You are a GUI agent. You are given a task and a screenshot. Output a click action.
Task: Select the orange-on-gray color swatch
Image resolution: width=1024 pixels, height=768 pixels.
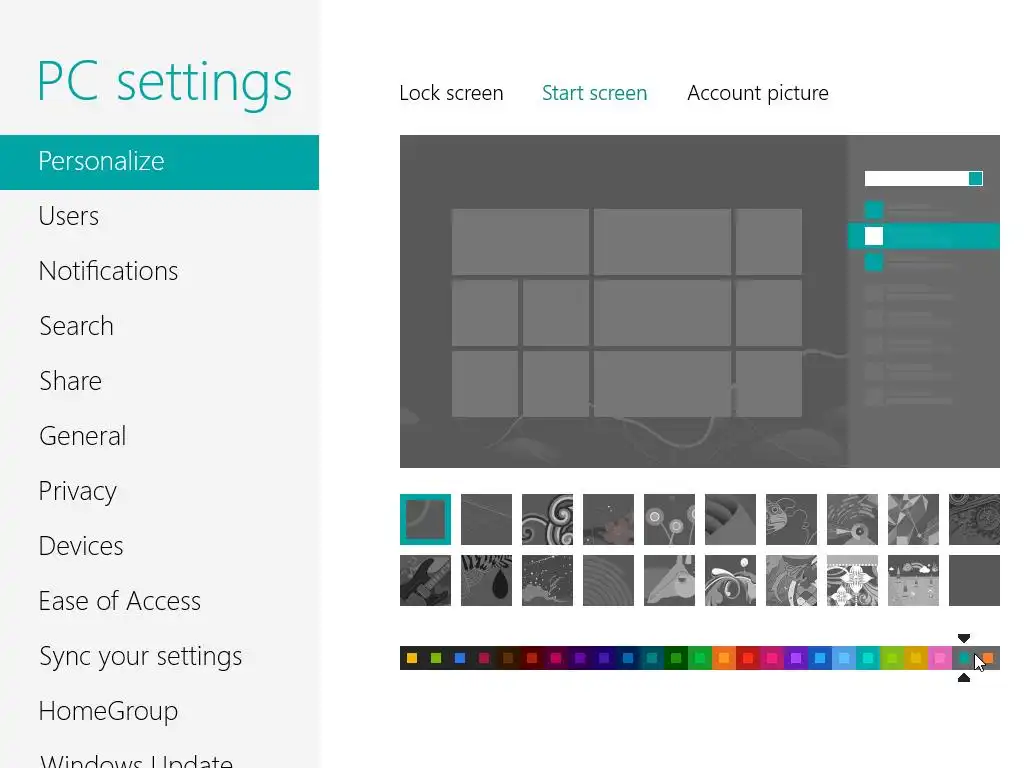(988, 658)
